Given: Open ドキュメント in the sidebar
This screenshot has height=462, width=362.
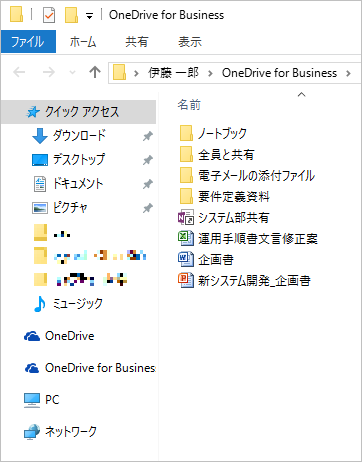Looking at the screenshot, I should tap(78, 183).
